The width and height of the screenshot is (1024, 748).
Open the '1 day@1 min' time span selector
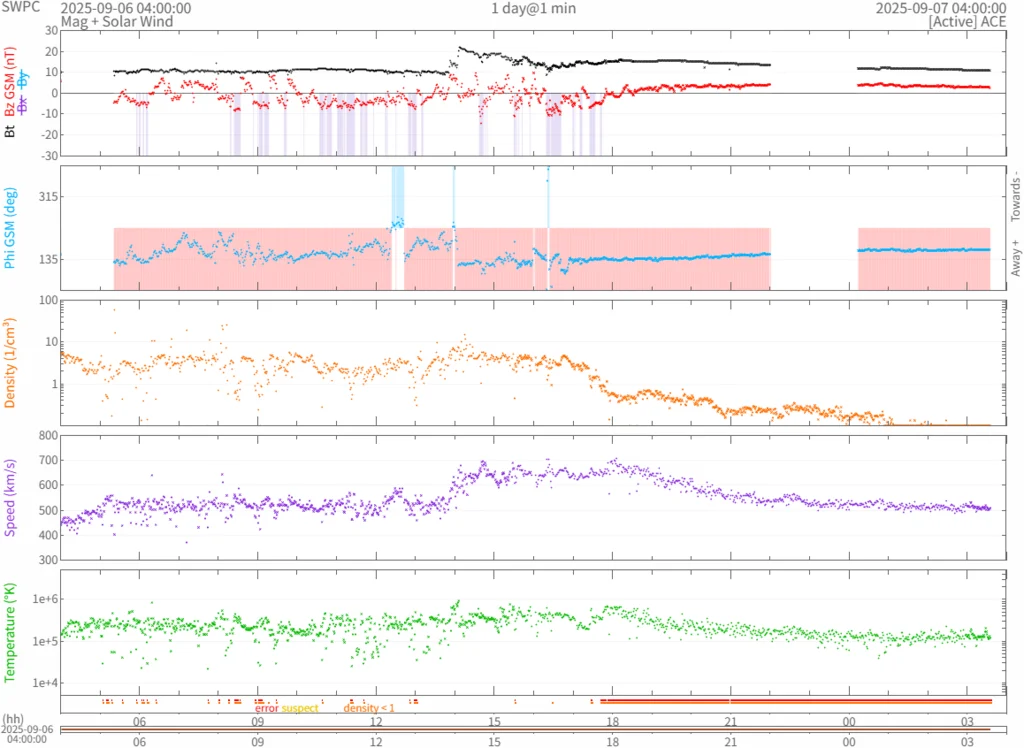(533, 8)
